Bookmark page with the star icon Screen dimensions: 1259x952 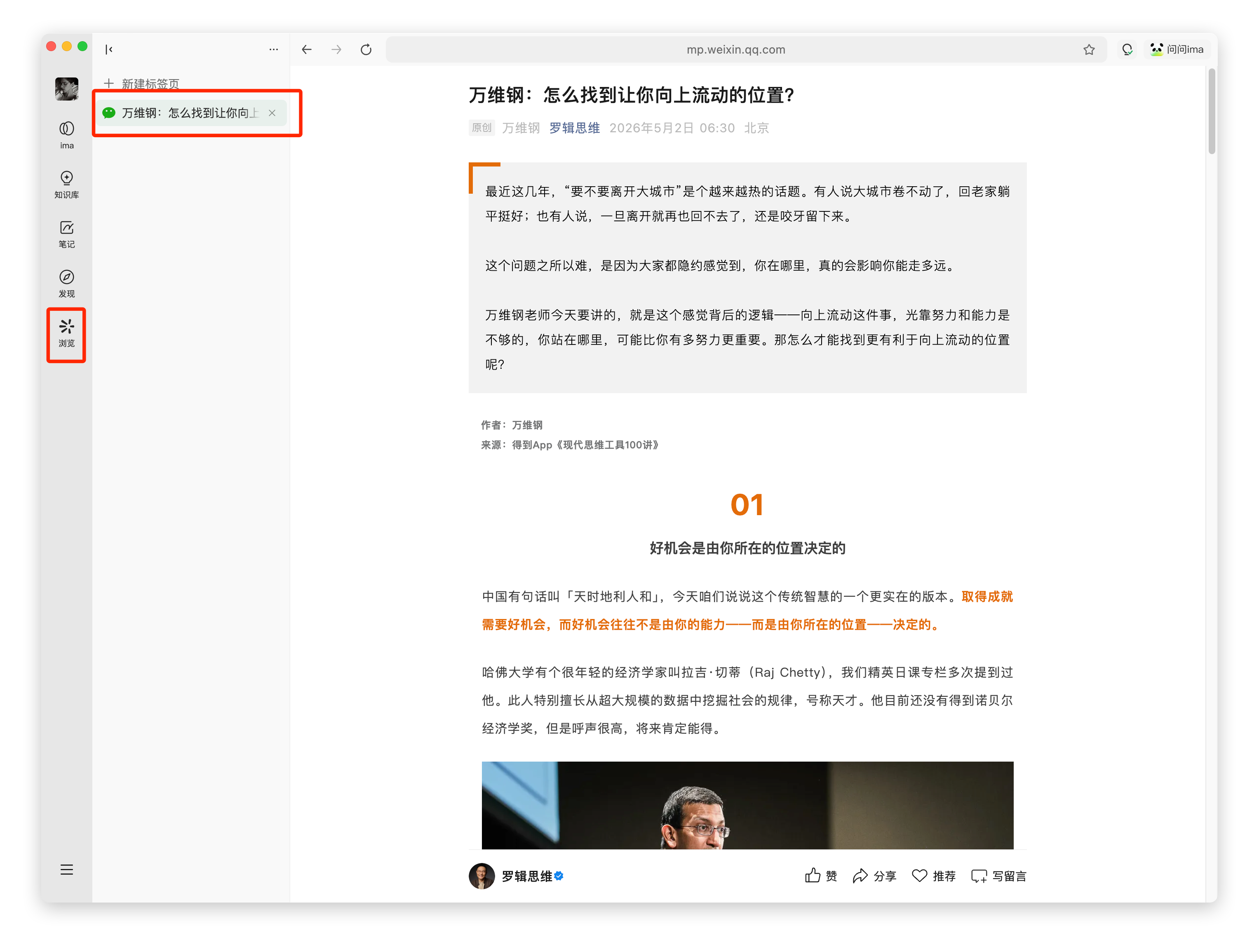point(1089,49)
